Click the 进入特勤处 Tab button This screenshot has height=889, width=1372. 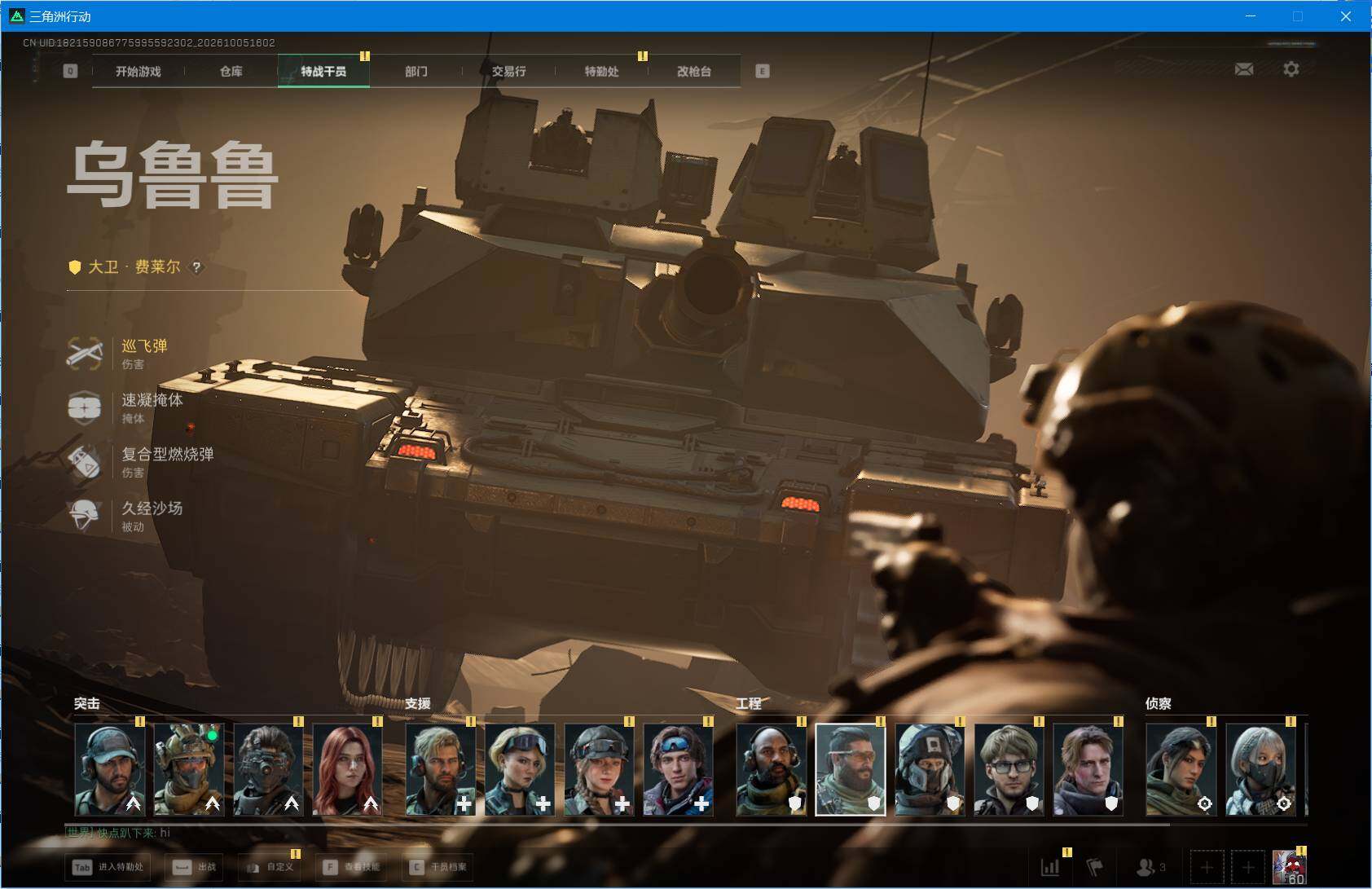pos(109,867)
